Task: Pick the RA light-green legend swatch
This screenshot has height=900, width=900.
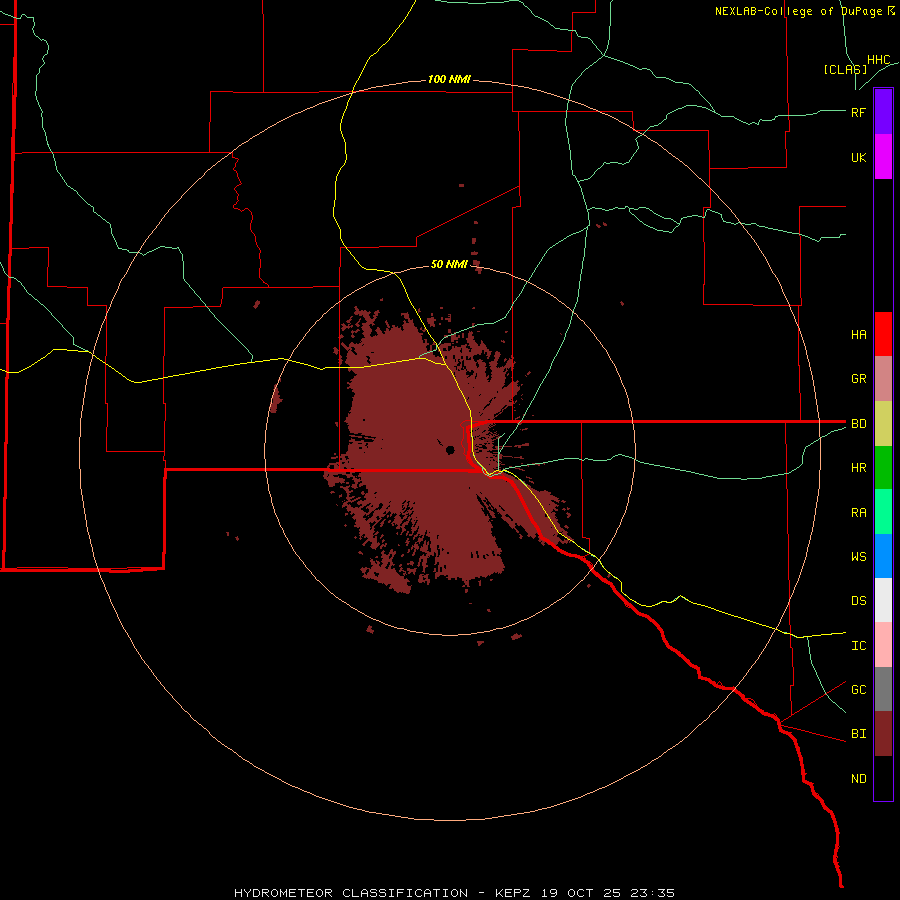Action: click(x=883, y=512)
